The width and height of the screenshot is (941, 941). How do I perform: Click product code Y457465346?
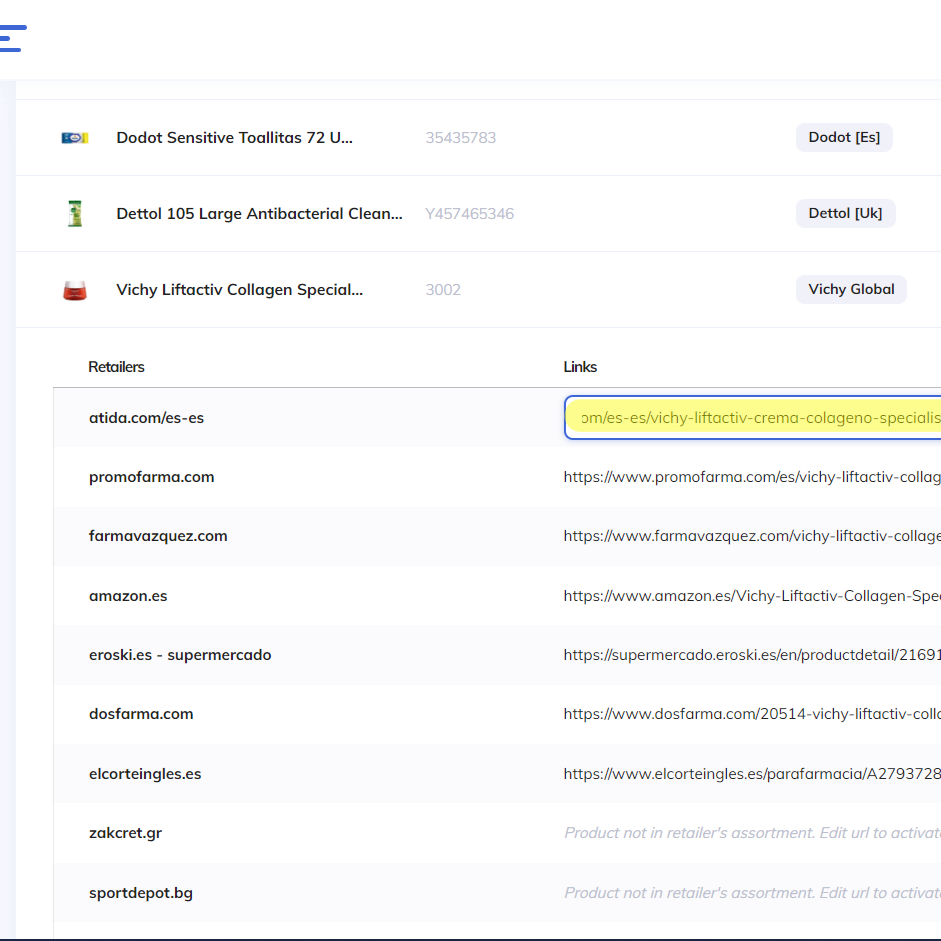click(x=469, y=214)
